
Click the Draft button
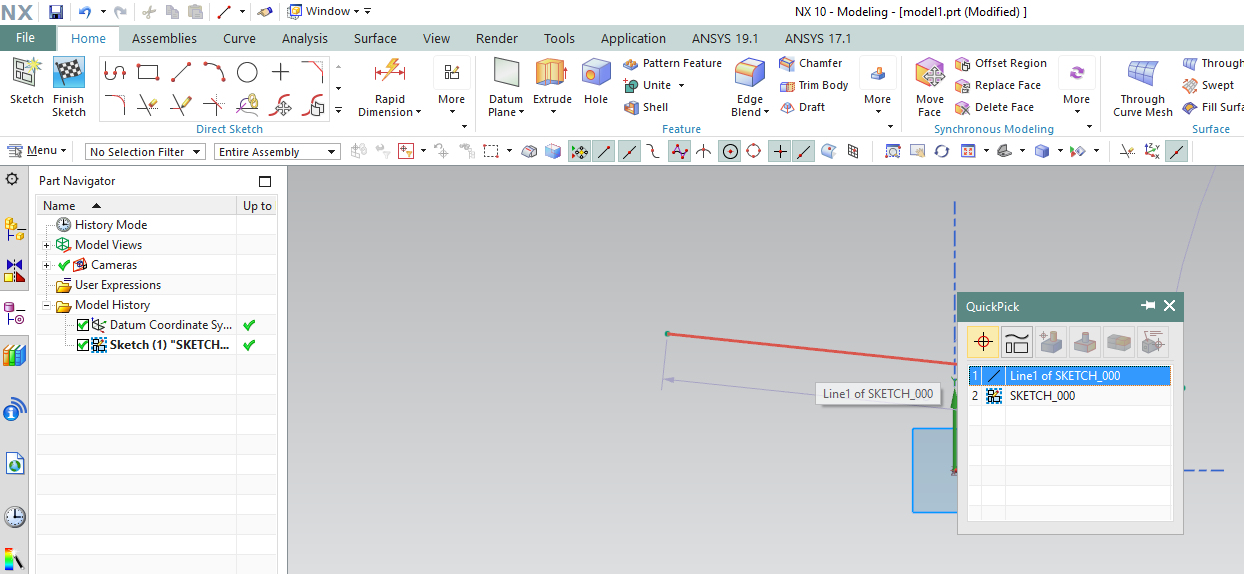(x=803, y=107)
